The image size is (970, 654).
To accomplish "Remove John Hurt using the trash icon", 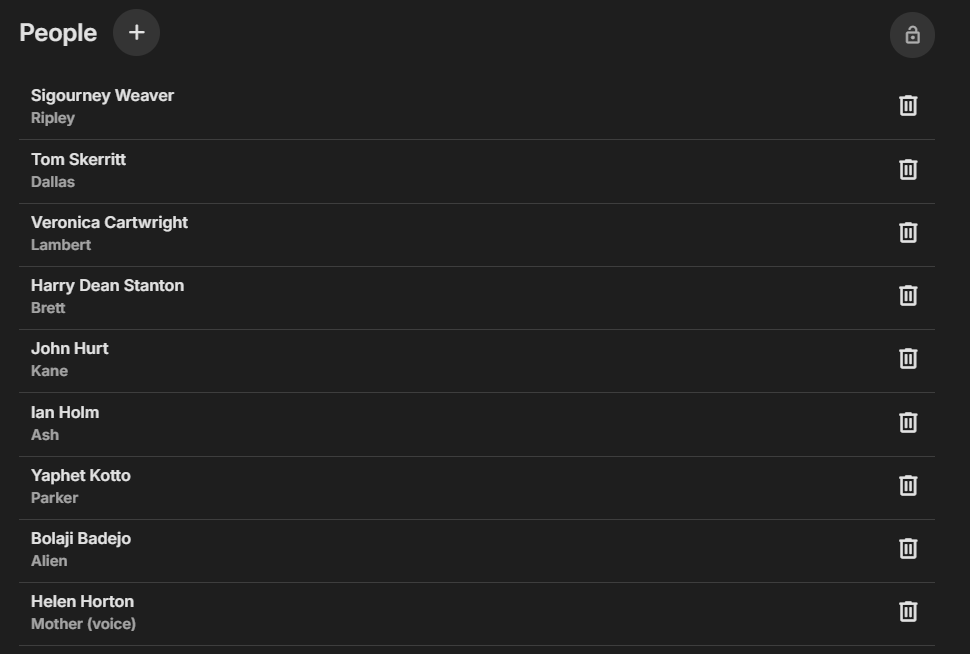I will click(x=908, y=359).
